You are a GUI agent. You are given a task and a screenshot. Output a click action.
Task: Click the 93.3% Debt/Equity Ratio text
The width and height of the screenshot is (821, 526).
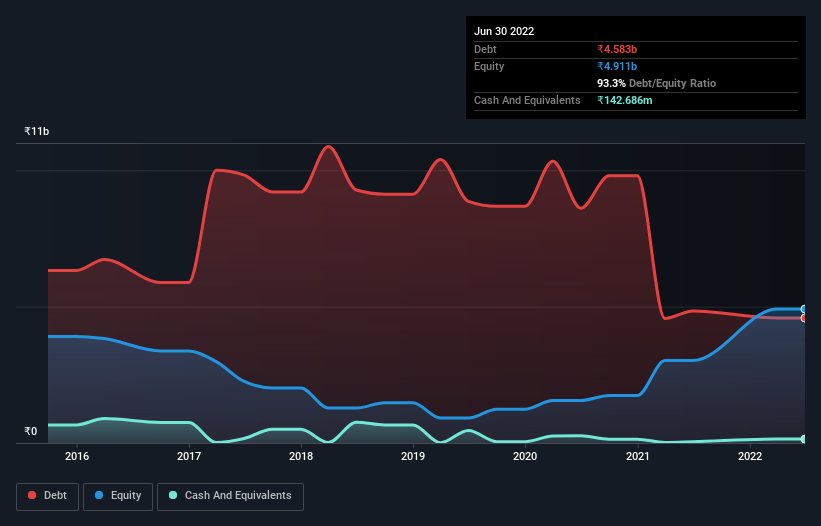(x=656, y=83)
